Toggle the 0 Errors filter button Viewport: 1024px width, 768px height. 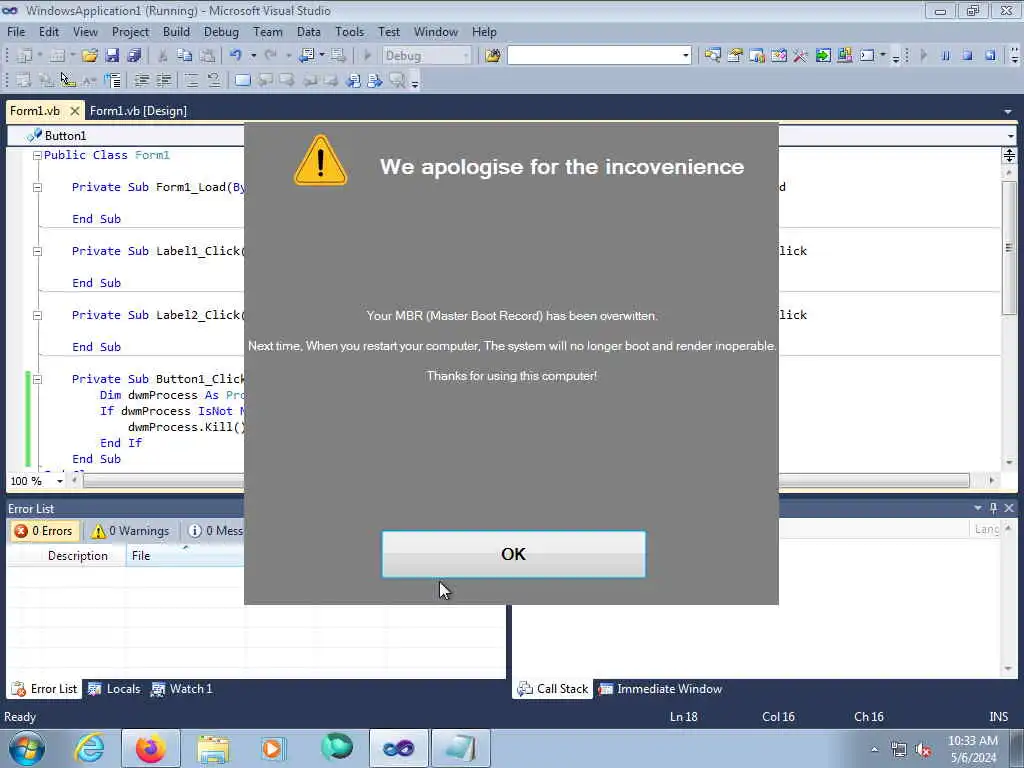tap(44, 531)
